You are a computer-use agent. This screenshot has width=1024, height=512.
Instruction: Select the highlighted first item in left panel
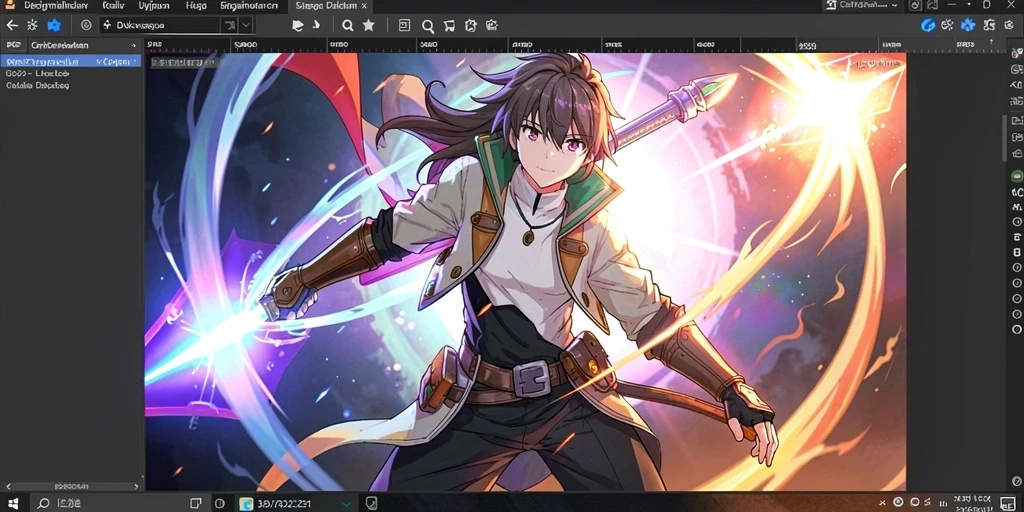tap(71, 61)
